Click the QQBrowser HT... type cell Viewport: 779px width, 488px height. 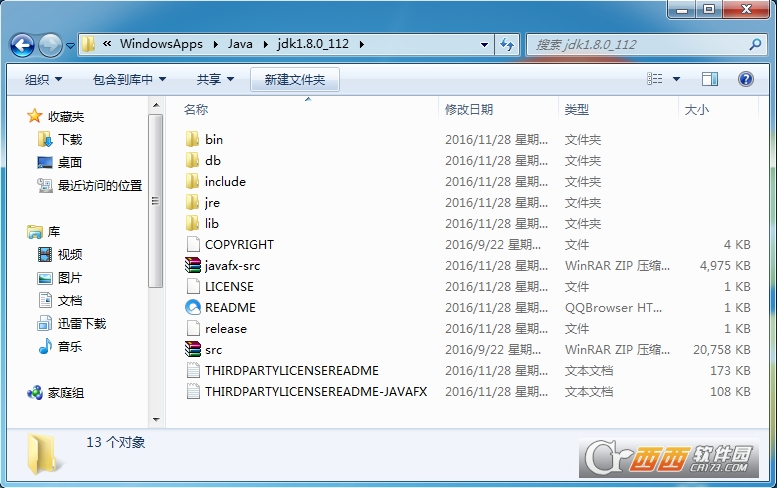pos(614,308)
